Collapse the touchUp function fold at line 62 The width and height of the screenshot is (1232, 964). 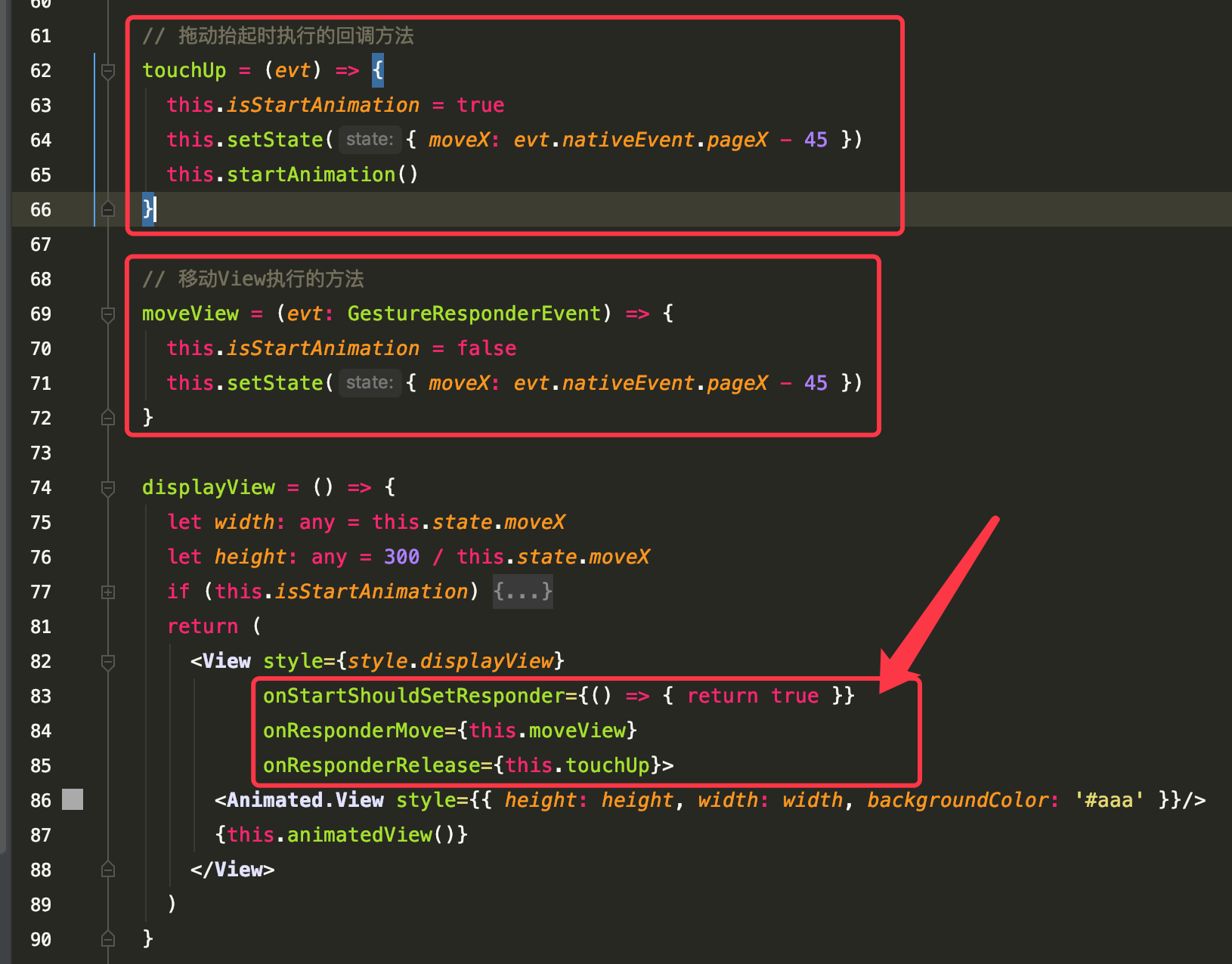coord(108,72)
